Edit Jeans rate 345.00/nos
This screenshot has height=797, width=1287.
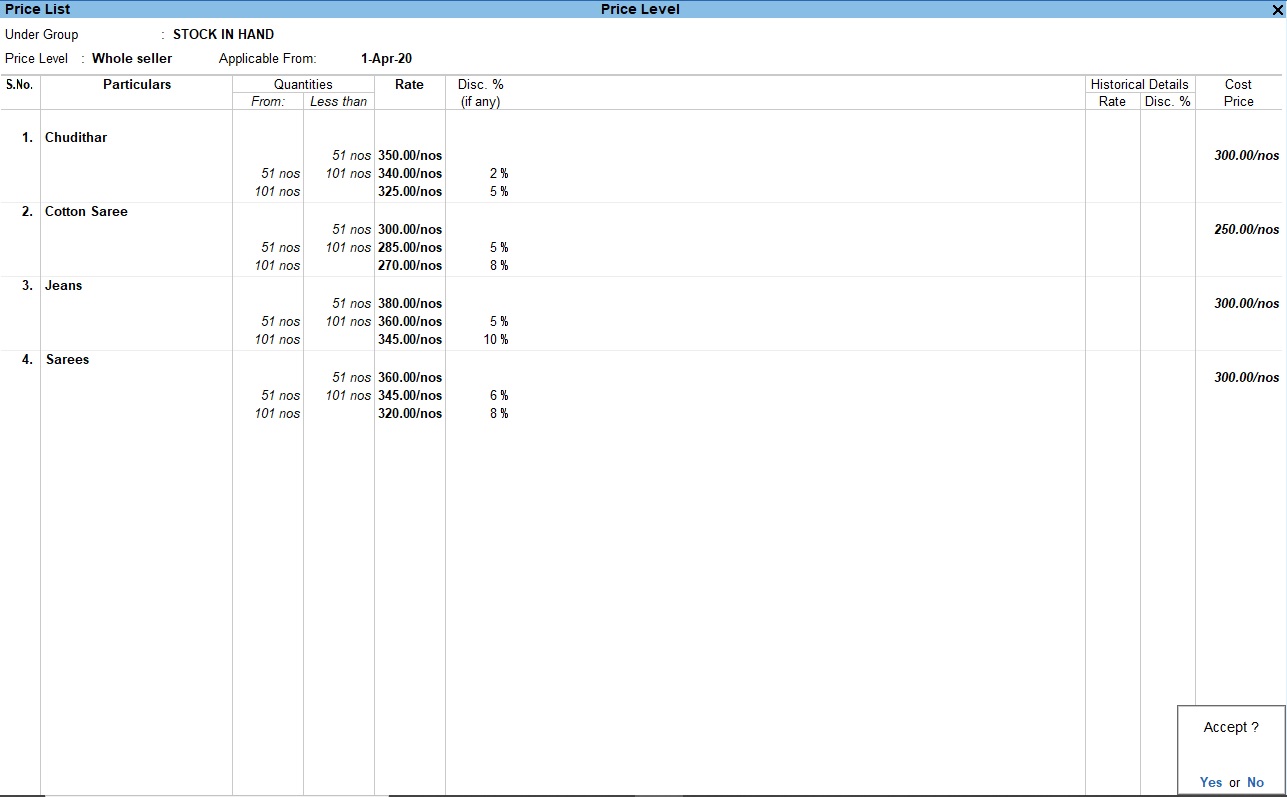[x=410, y=339]
